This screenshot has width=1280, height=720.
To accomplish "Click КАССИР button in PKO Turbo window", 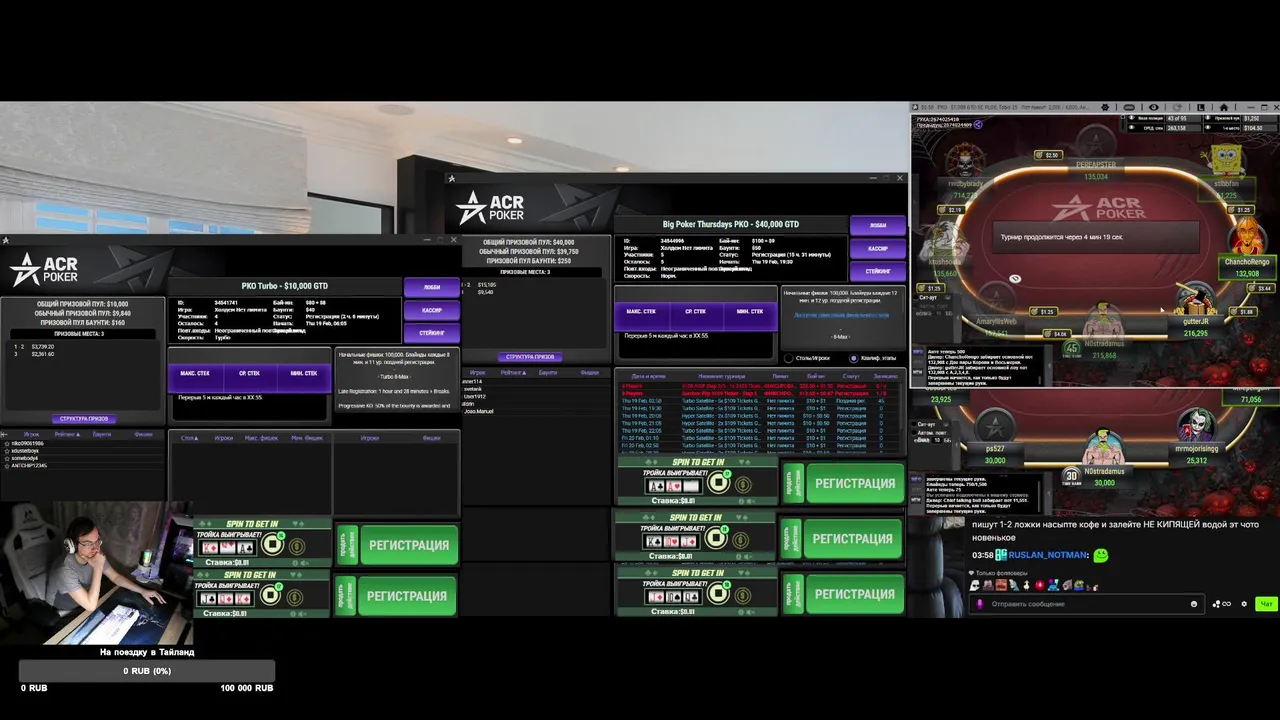I will (x=432, y=310).
